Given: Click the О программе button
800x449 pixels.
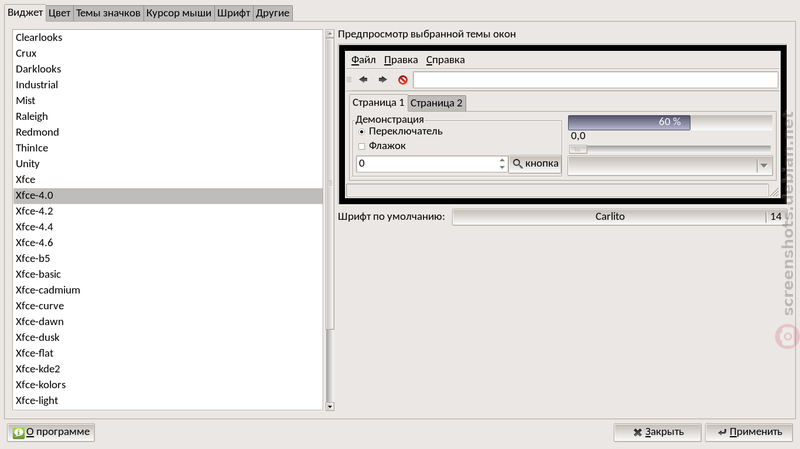Looking at the screenshot, I should [x=51, y=432].
